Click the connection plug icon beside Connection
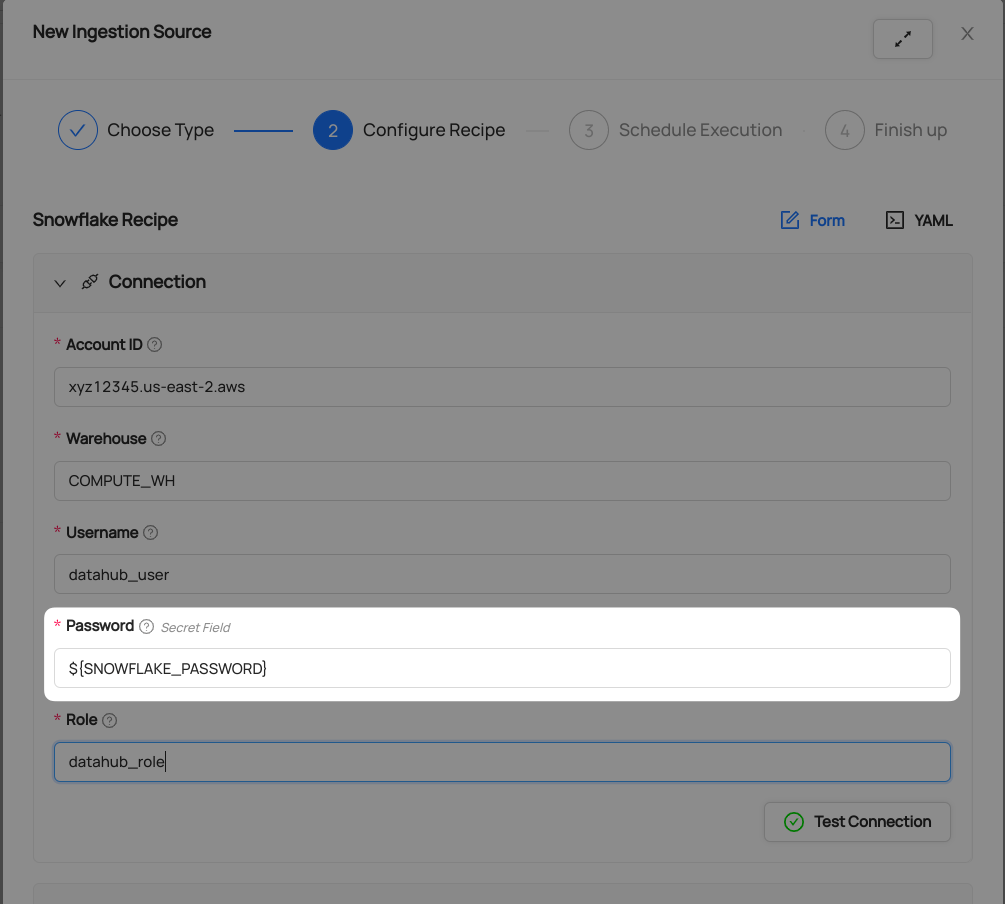Image resolution: width=1005 pixels, height=904 pixels. [90, 282]
